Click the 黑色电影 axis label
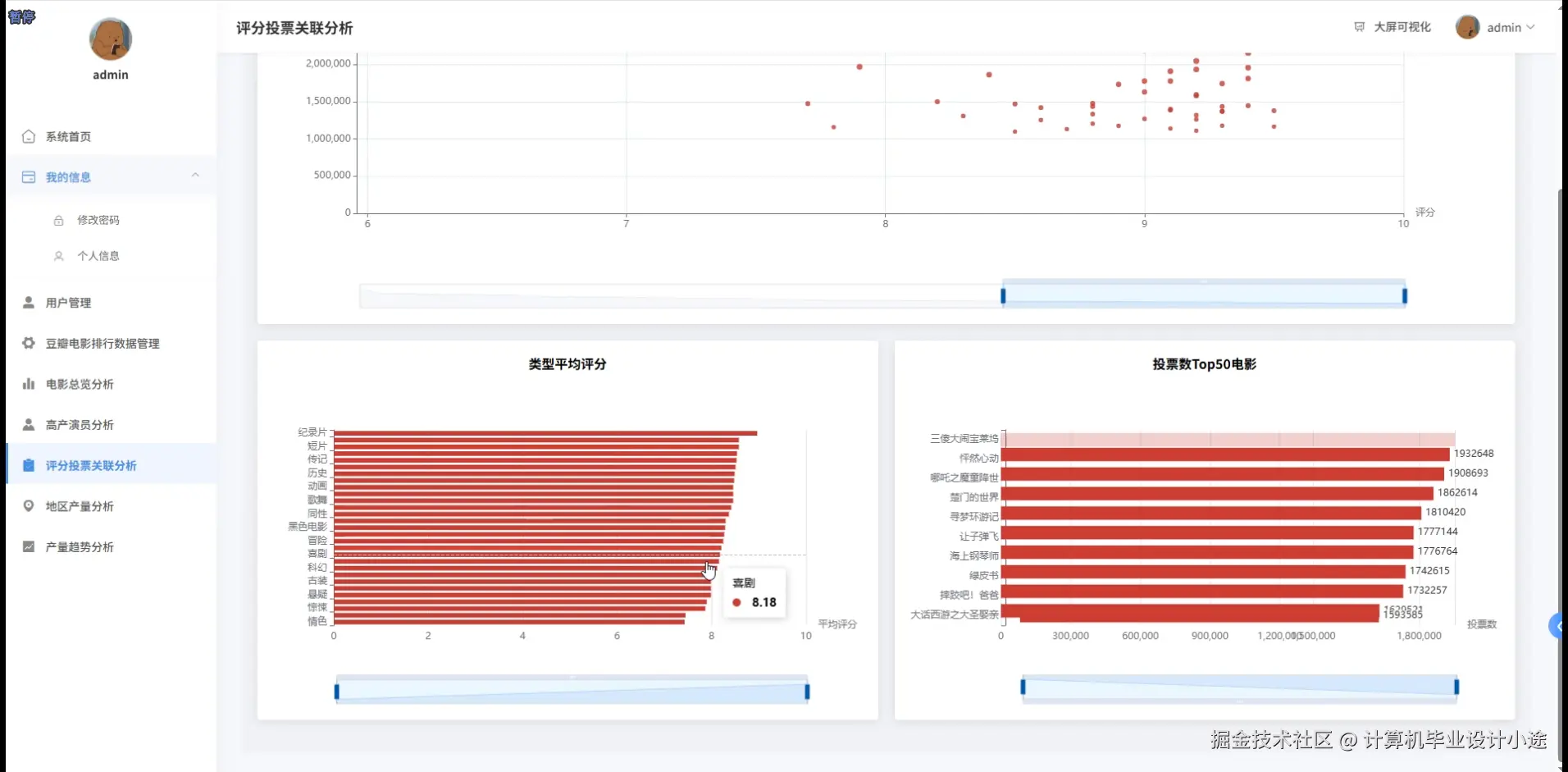1568x772 pixels. tap(307, 527)
